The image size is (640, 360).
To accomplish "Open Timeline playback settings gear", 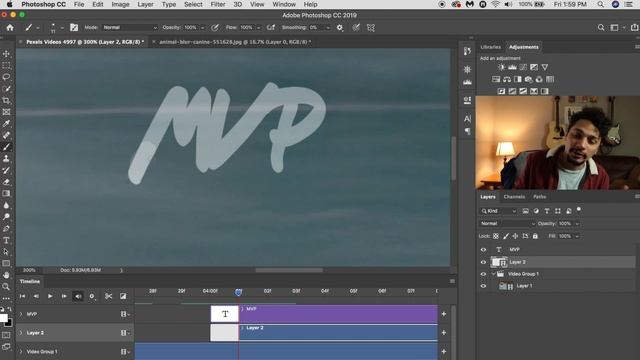I will click(x=92, y=296).
